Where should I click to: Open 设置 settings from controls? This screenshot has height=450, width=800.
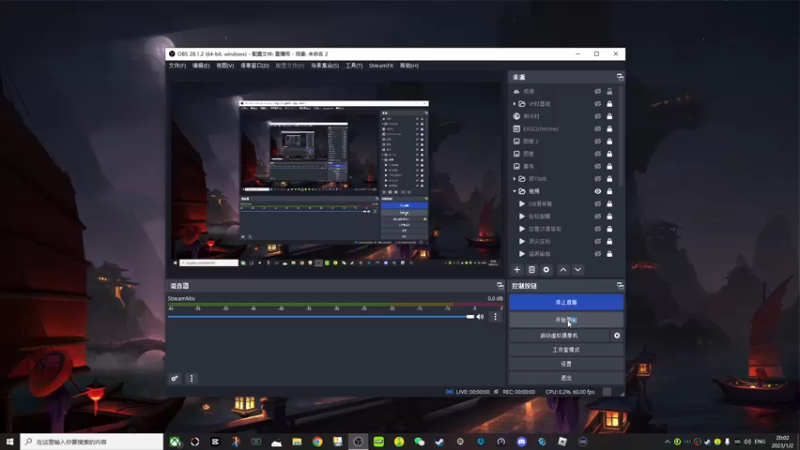click(566, 364)
